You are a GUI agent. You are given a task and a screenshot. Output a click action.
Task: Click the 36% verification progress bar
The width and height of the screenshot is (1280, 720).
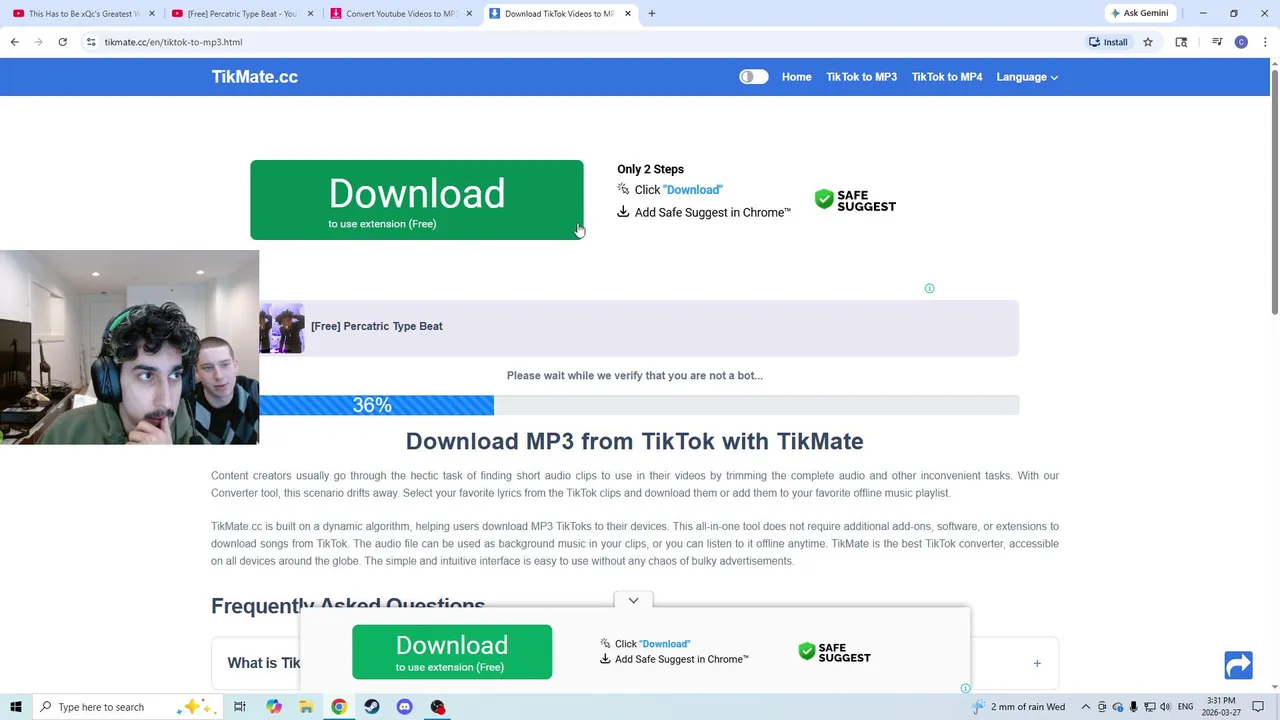[x=639, y=405]
